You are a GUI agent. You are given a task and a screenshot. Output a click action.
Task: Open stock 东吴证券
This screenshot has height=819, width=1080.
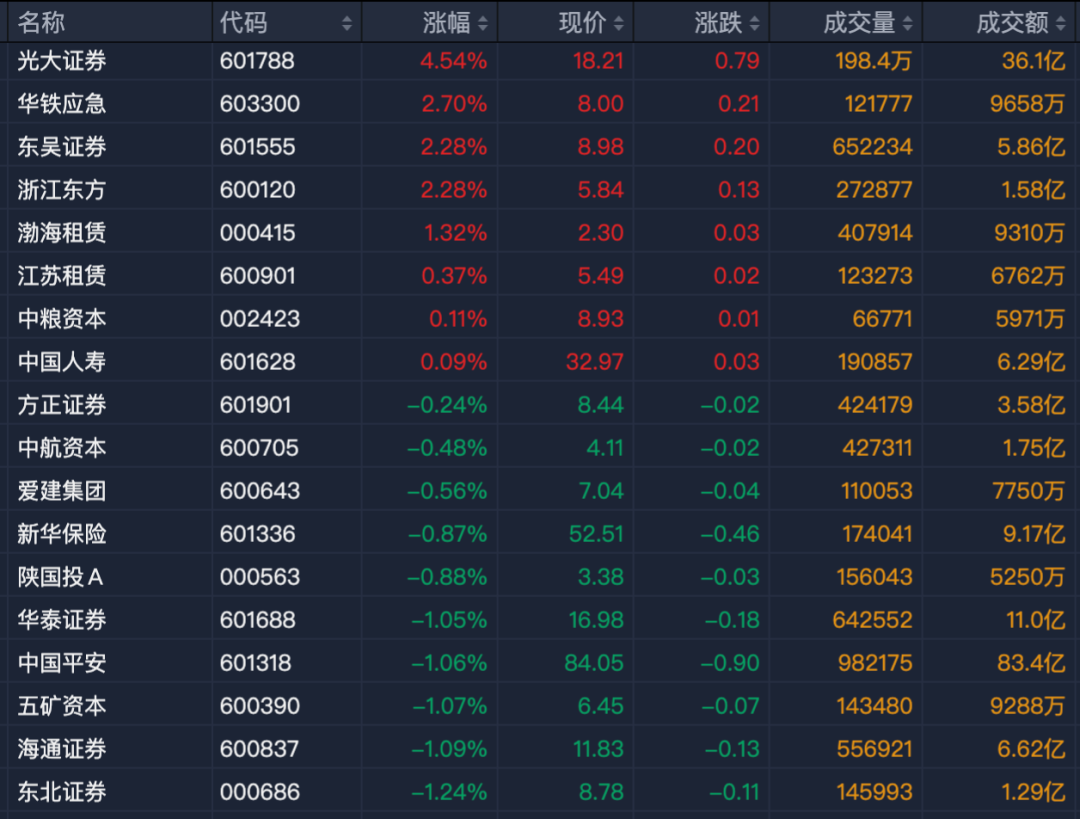pyautogui.click(x=62, y=147)
